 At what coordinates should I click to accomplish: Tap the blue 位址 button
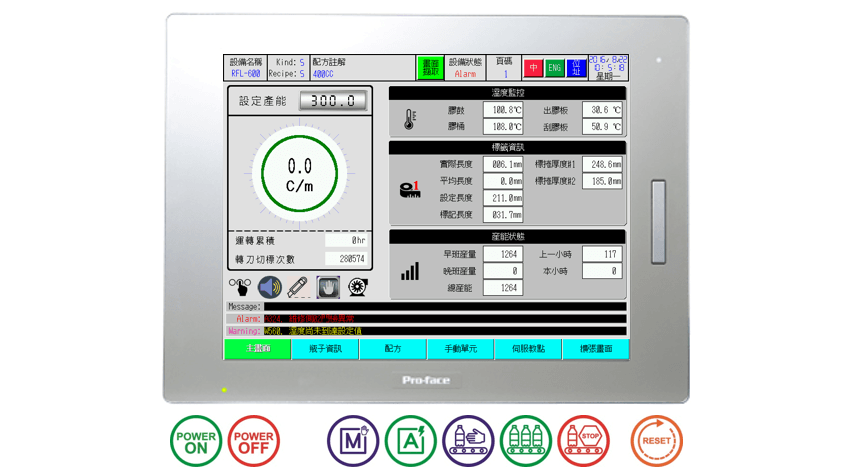576,68
